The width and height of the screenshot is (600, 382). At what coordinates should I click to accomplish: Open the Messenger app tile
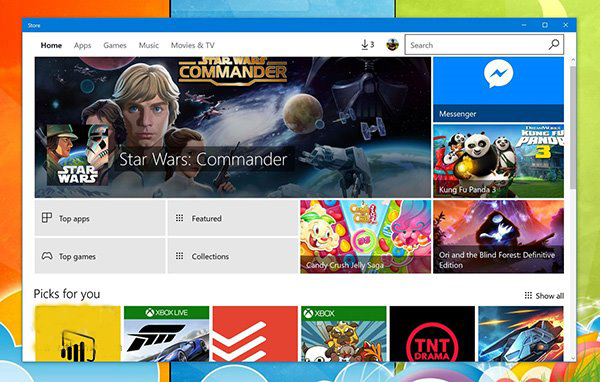pos(498,90)
